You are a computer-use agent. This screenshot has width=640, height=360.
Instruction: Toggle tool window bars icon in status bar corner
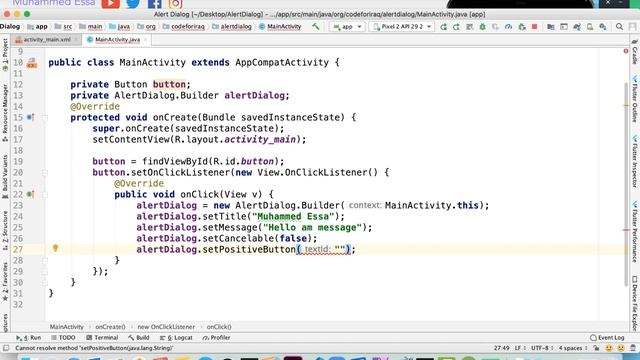click(x=6, y=348)
